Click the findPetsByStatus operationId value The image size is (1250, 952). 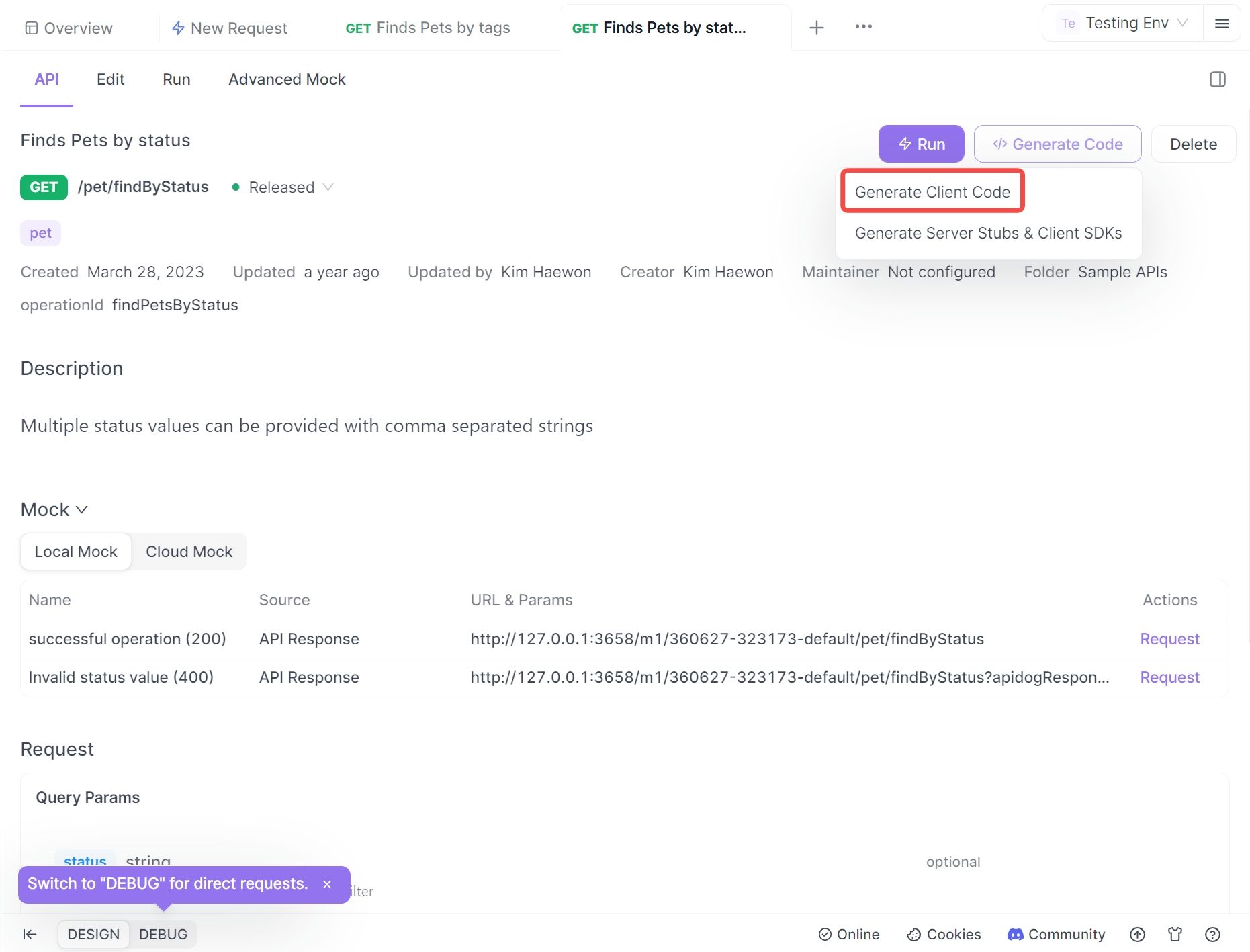coord(175,305)
